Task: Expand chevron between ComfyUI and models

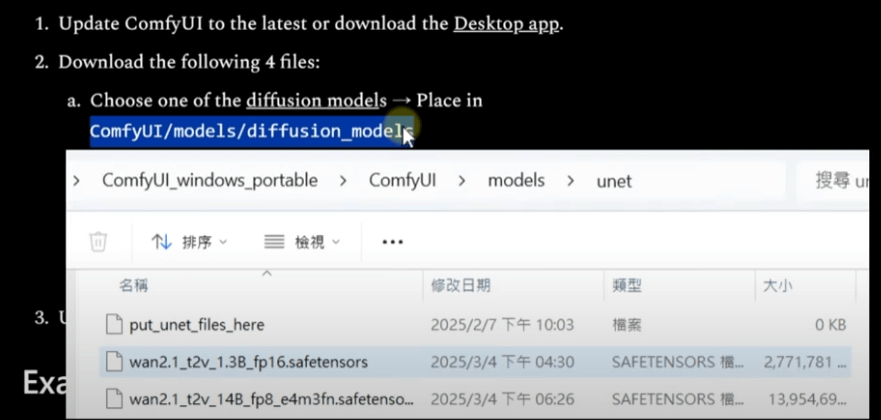Action: coord(462,181)
